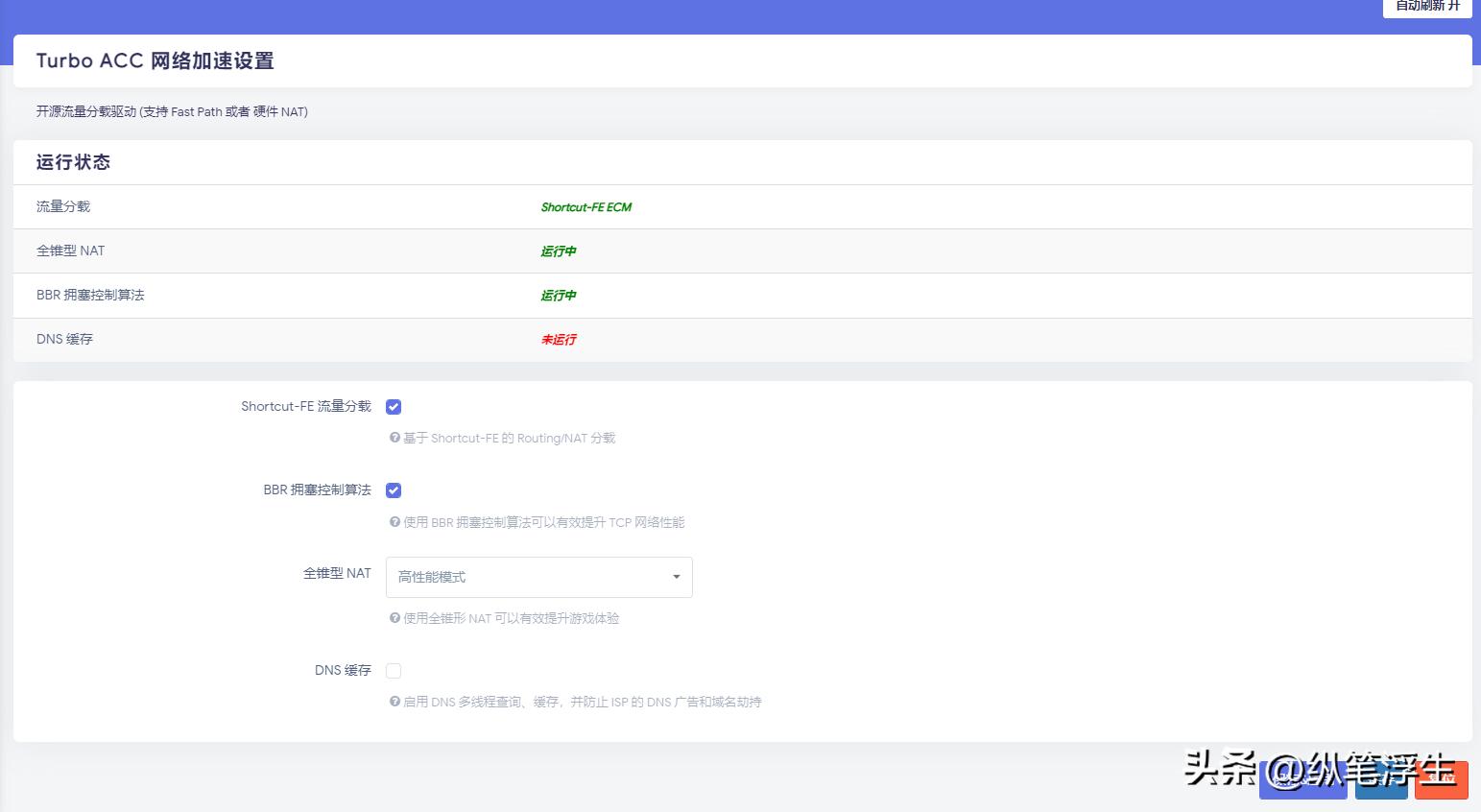The image size is (1481, 812).
Task: Open the 全锥型 NAT mode dropdown
Action: (537, 576)
